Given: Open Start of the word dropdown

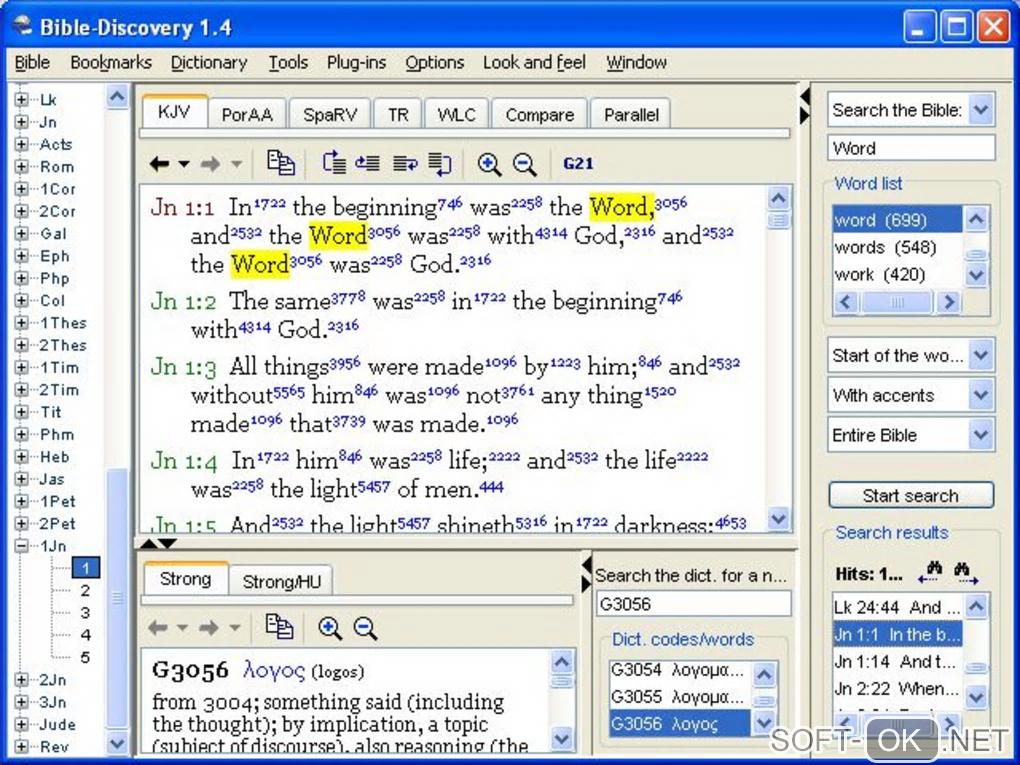Looking at the screenshot, I should pyautogui.click(x=981, y=355).
